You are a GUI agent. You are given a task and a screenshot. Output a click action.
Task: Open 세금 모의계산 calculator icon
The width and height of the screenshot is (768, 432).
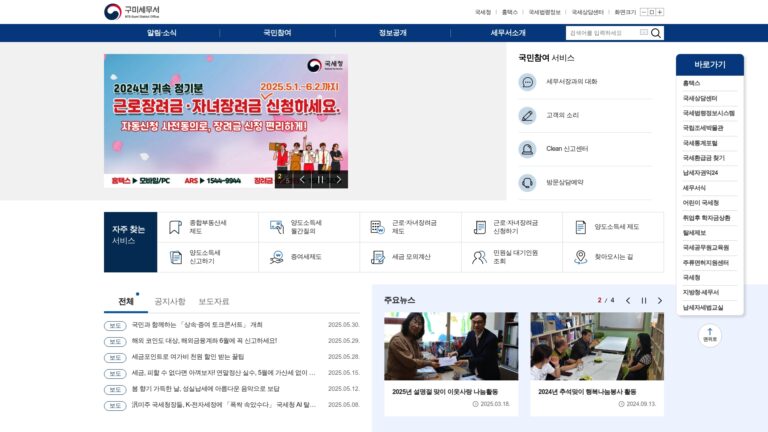[x=378, y=257]
